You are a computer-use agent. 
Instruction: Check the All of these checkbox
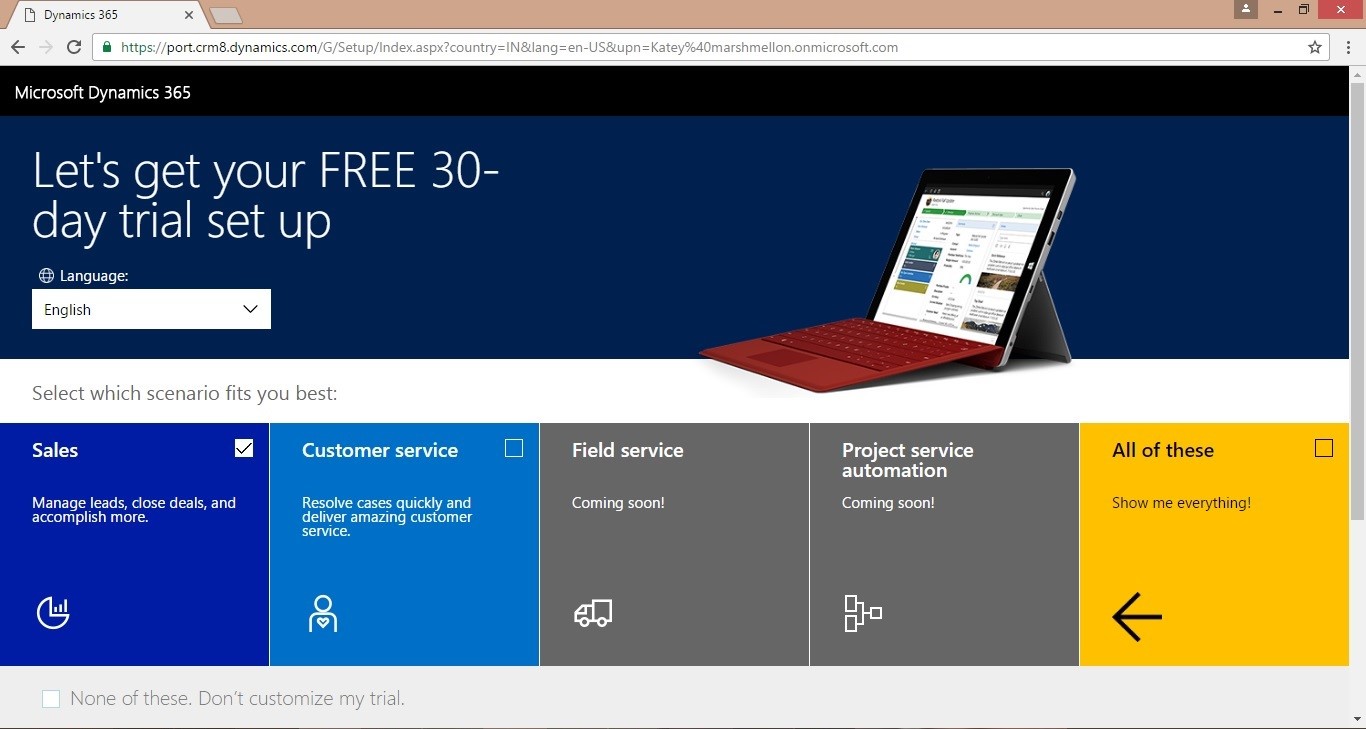(1324, 448)
